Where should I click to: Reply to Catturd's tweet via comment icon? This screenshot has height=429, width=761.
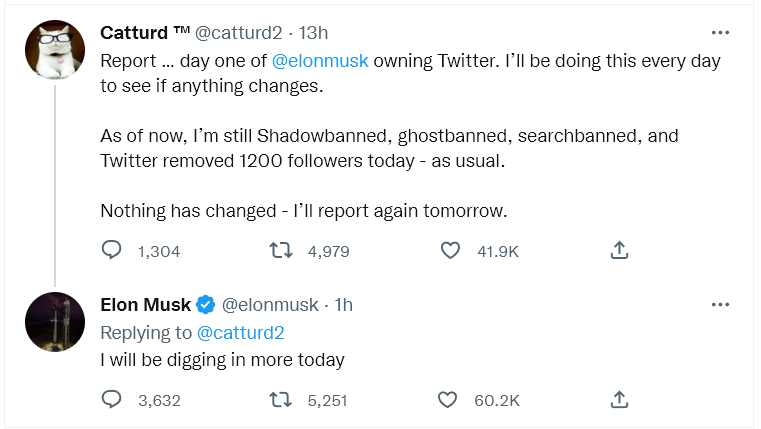coord(113,251)
